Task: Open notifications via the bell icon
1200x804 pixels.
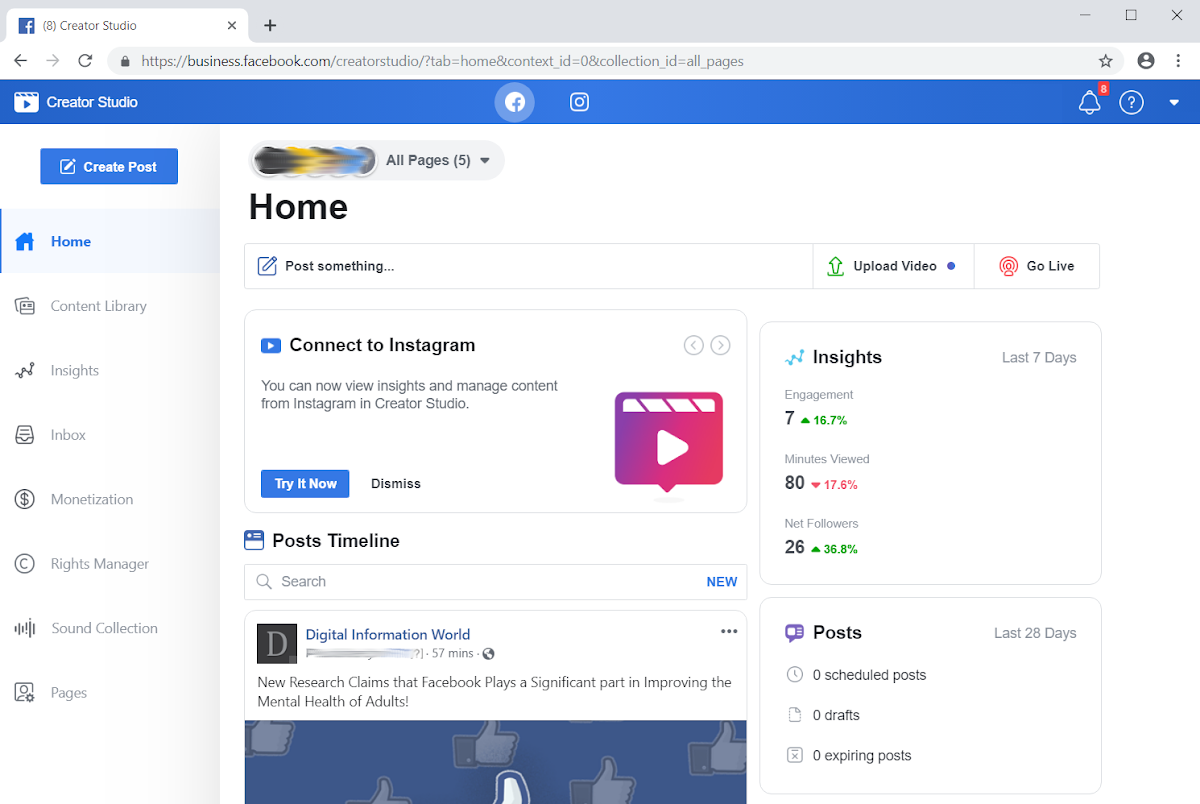Action: pyautogui.click(x=1089, y=102)
